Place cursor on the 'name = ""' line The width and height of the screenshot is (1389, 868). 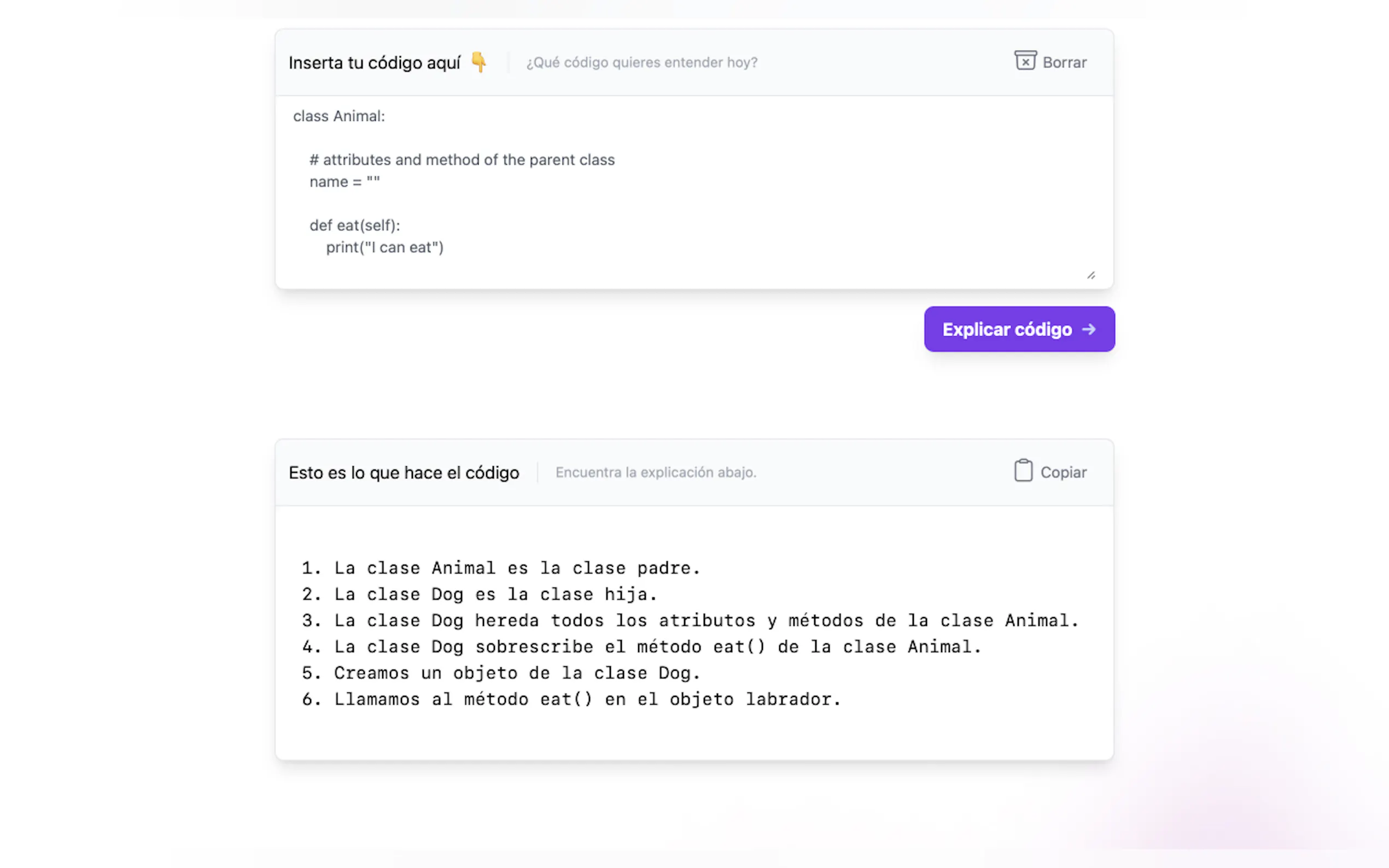point(345,182)
